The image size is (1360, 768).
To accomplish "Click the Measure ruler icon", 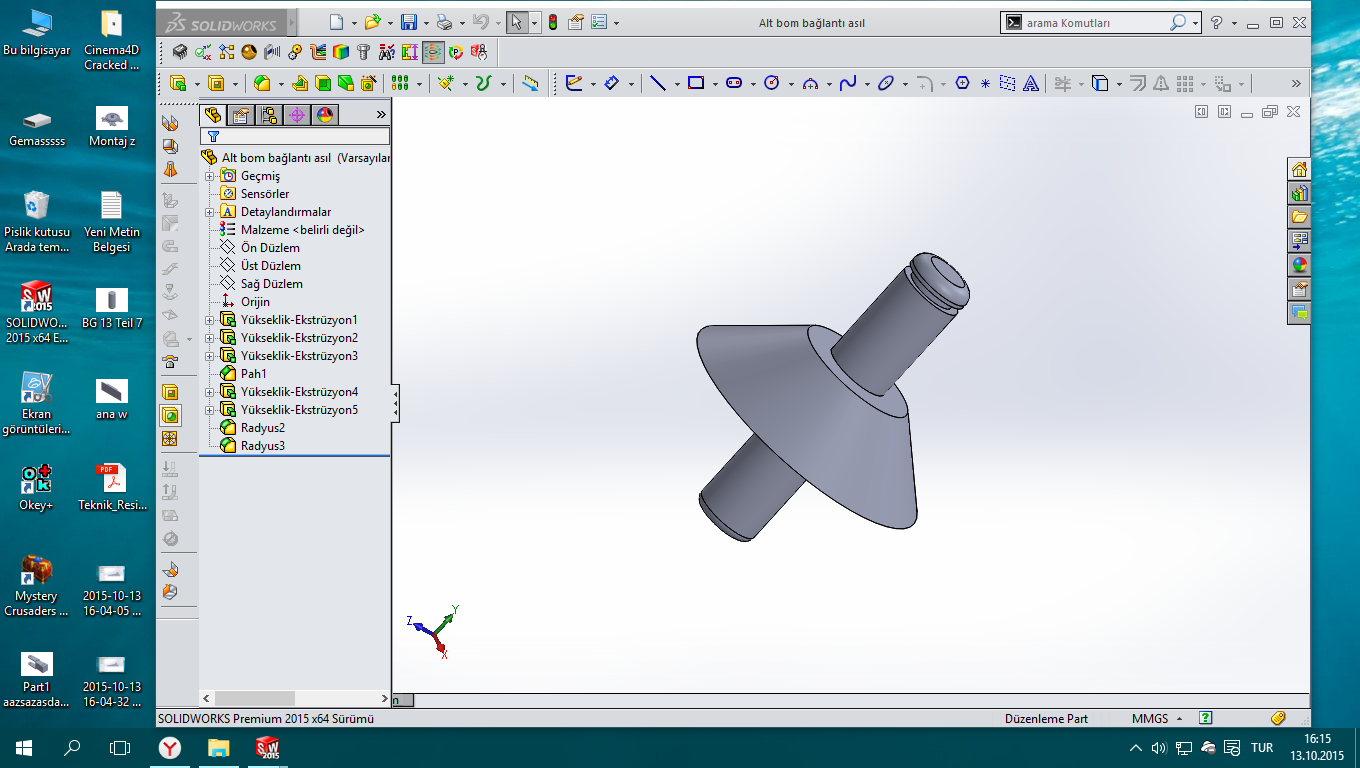I will (x=531, y=84).
